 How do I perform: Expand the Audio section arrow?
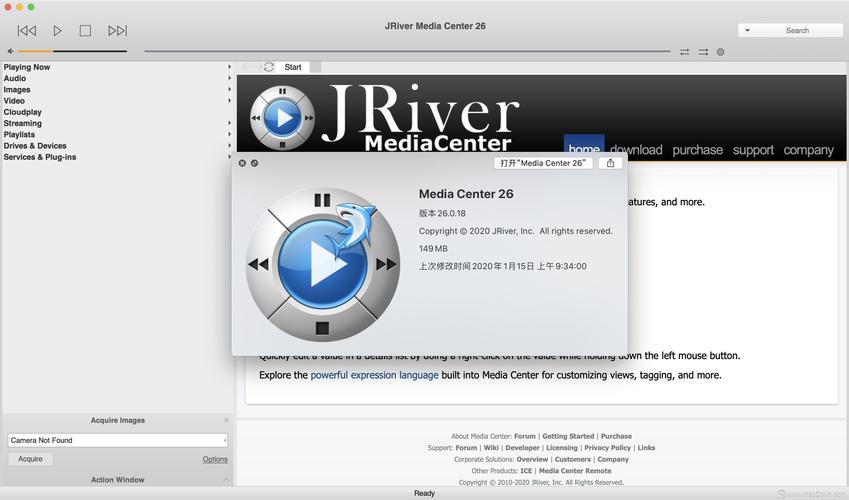coord(230,79)
